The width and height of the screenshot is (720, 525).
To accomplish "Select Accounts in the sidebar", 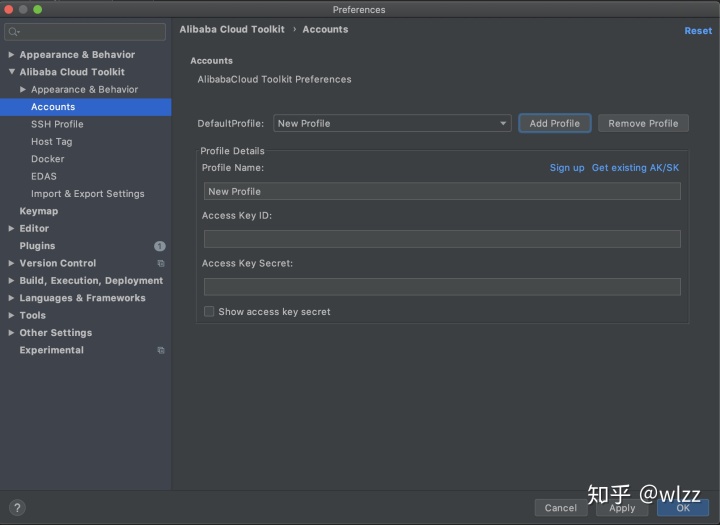I will click(85, 107).
